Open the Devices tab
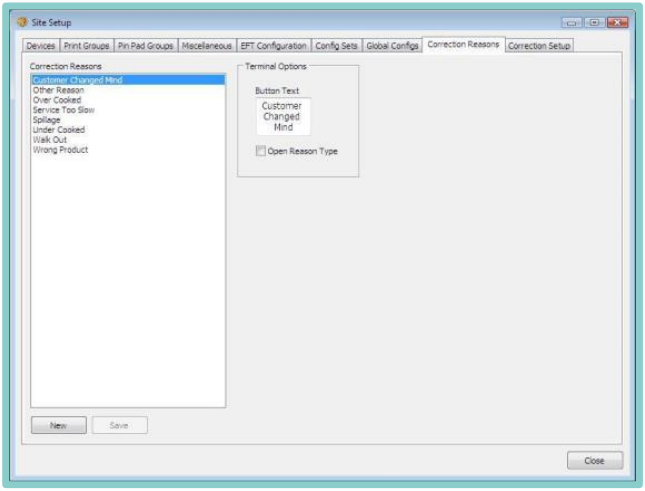 (x=41, y=46)
